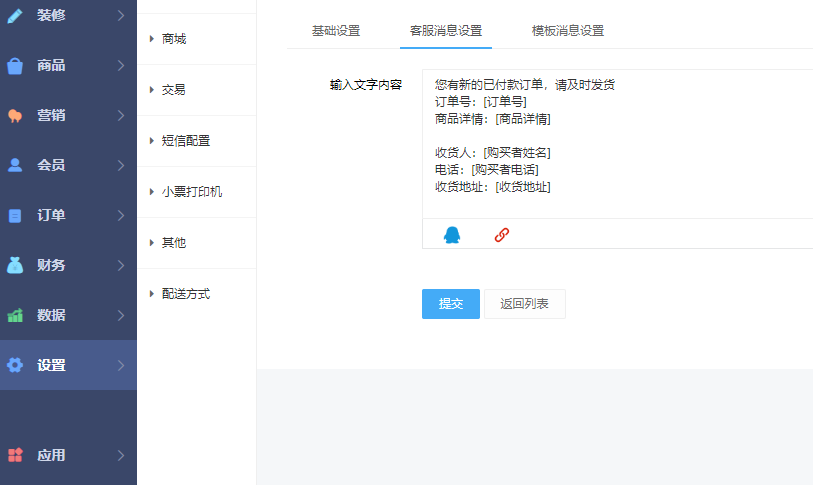
Task: Expand the 装修 menu chevron
Action: pyautogui.click(x=121, y=16)
